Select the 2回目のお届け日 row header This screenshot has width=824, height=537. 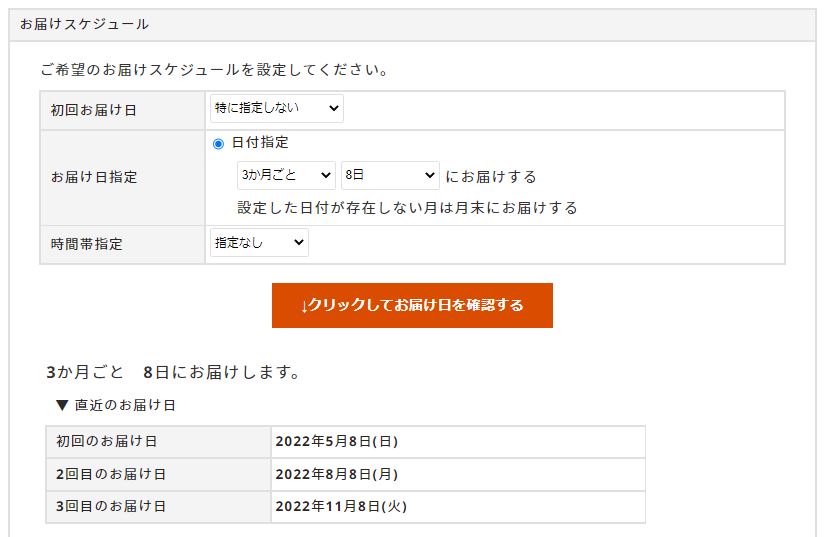pyautogui.click(x=111, y=474)
